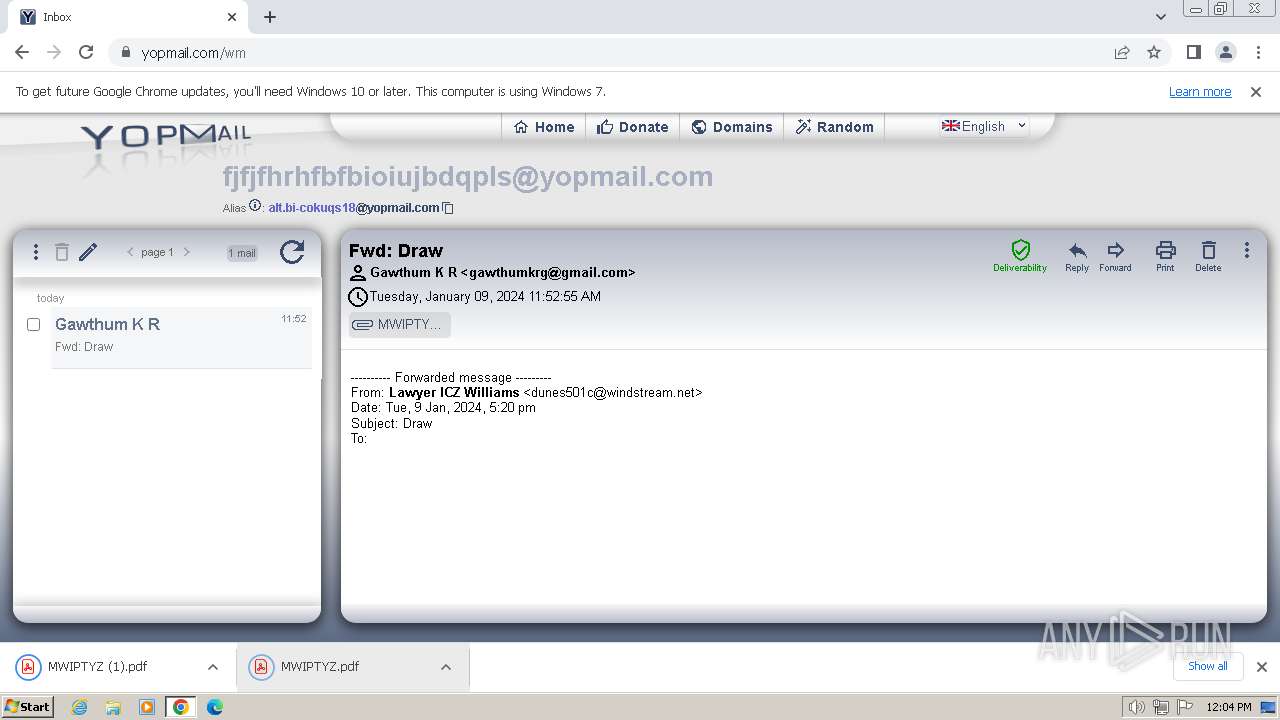Viewport: 1280px width, 720px height.
Task: Open inbox list options menu
Action: (36, 252)
